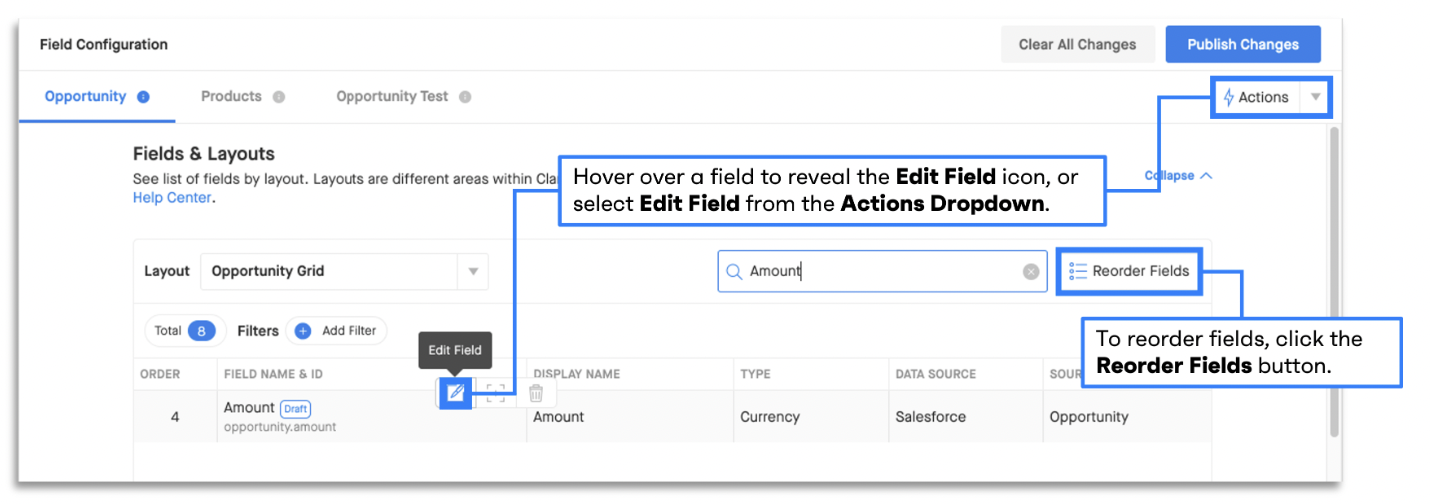Click the expand field icon in Amount row
The height and width of the screenshot is (504, 1430).
tap(495, 393)
